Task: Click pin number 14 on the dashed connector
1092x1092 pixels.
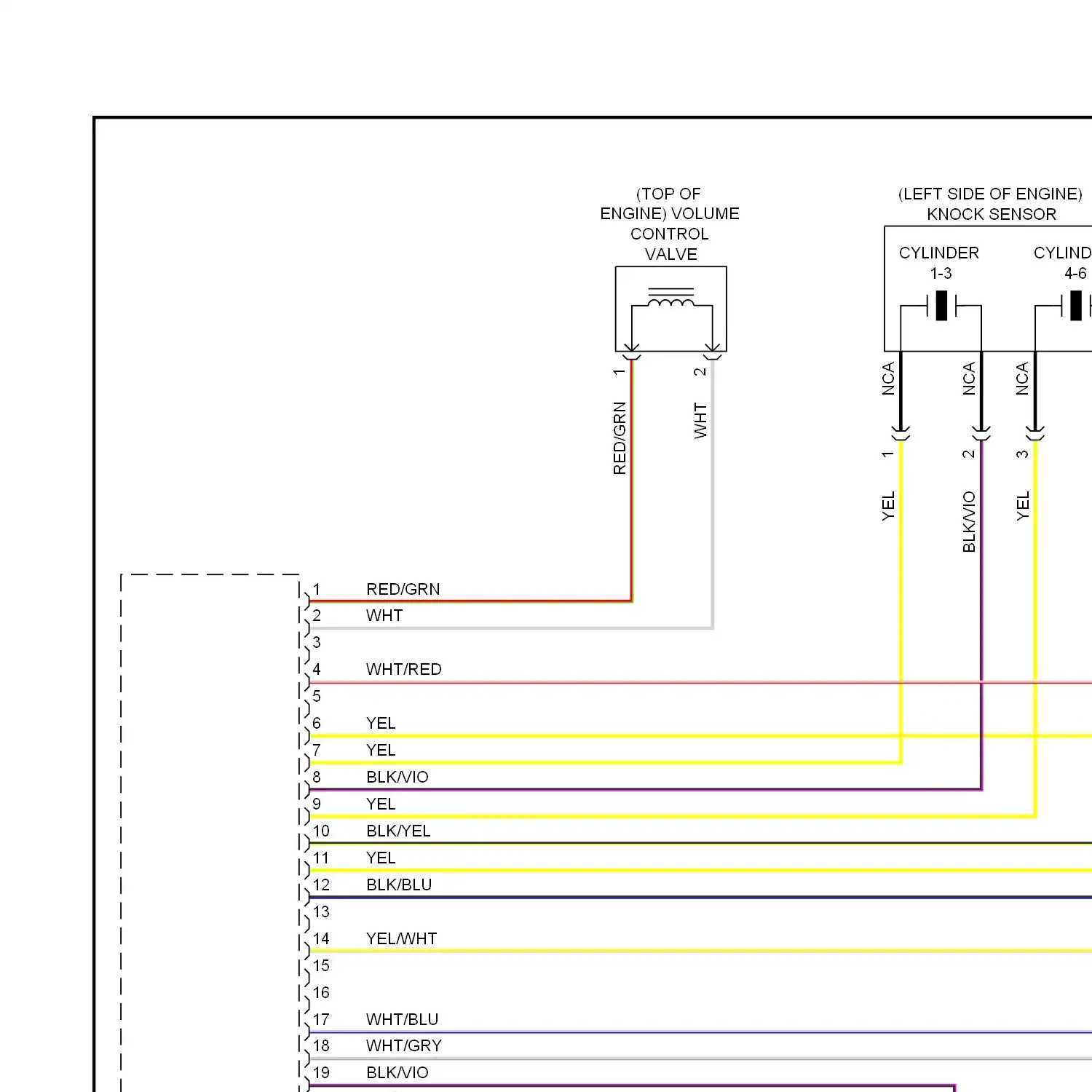Action: coord(321,939)
